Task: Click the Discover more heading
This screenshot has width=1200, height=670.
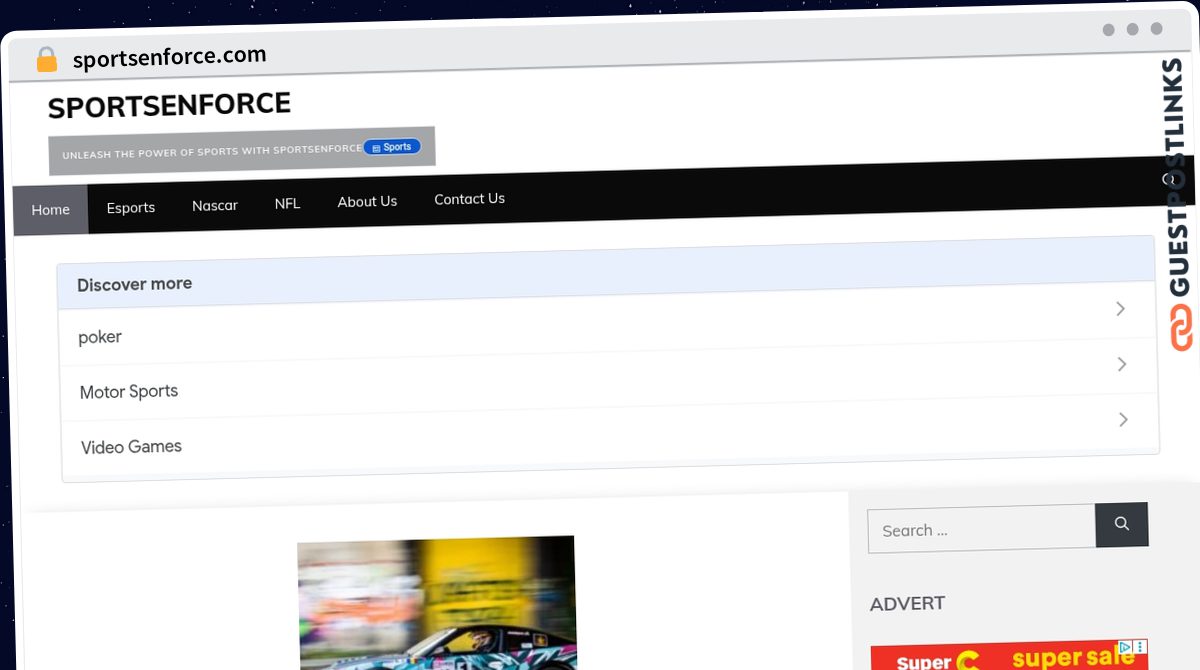Action: 134,284
